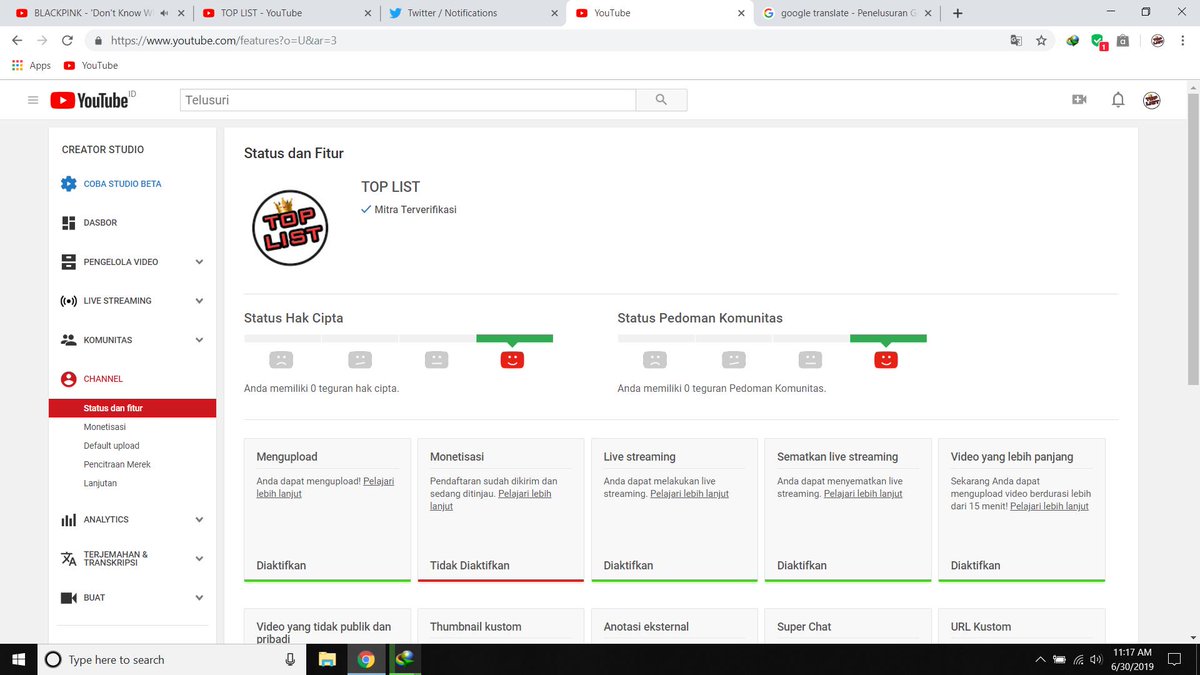Click the taskbar volume icon
The width and height of the screenshot is (1200, 675).
click(x=1096, y=659)
